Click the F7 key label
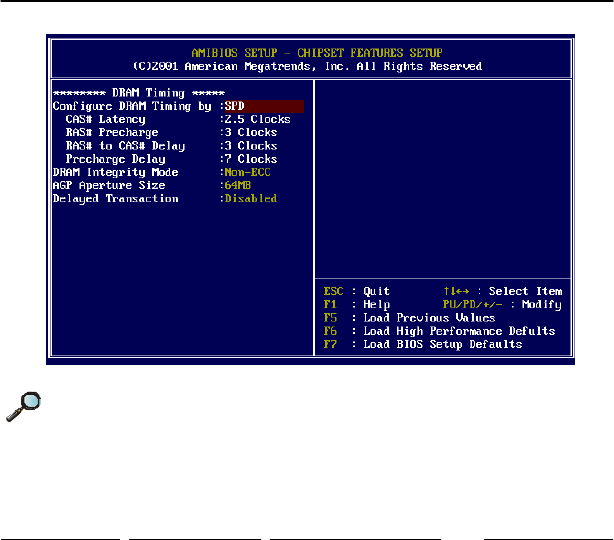The width and height of the screenshot is (614, 540). (330, 344)
